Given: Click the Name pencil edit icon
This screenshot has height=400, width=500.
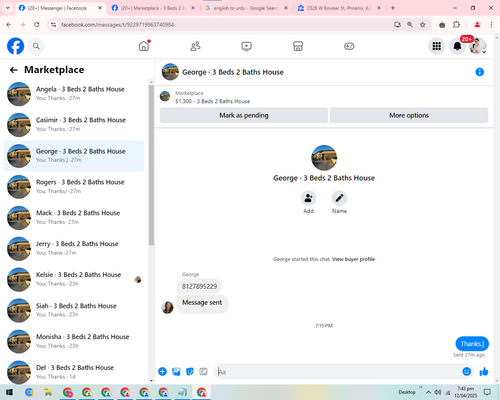Looking at the screenshot, I should click(339, 198).
